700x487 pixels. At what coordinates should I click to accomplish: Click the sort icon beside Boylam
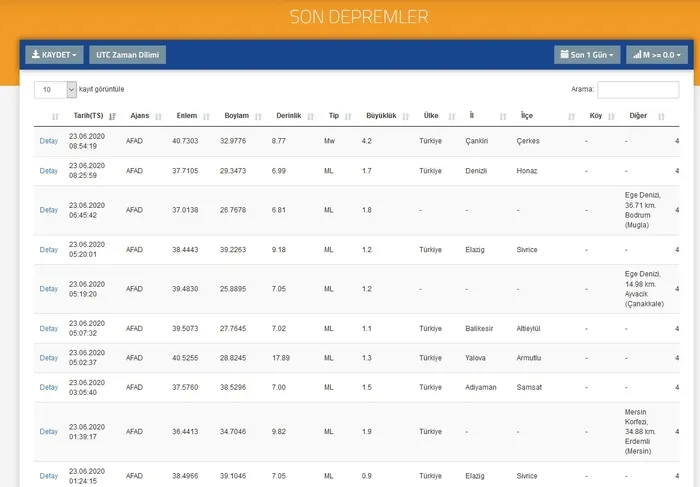coord(259,116)
